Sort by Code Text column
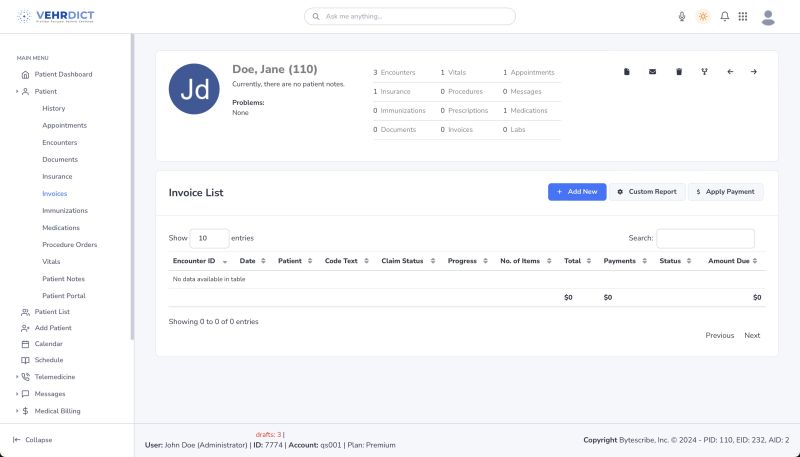Image resolution: width=800 pixels, height=457 pixels. click(x=346, y=261)
